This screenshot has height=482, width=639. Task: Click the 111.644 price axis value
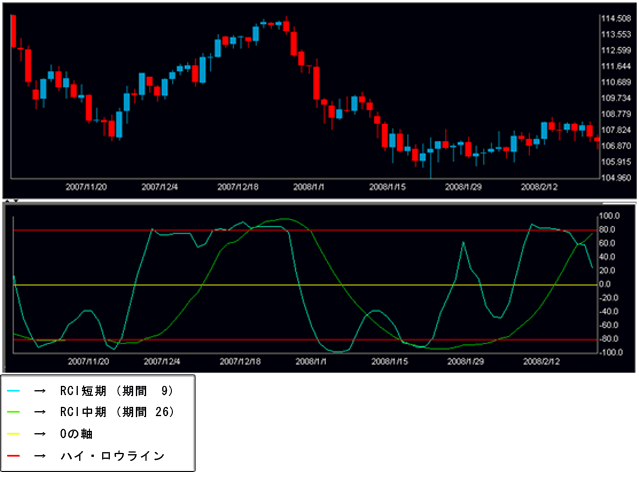[616, 66]
